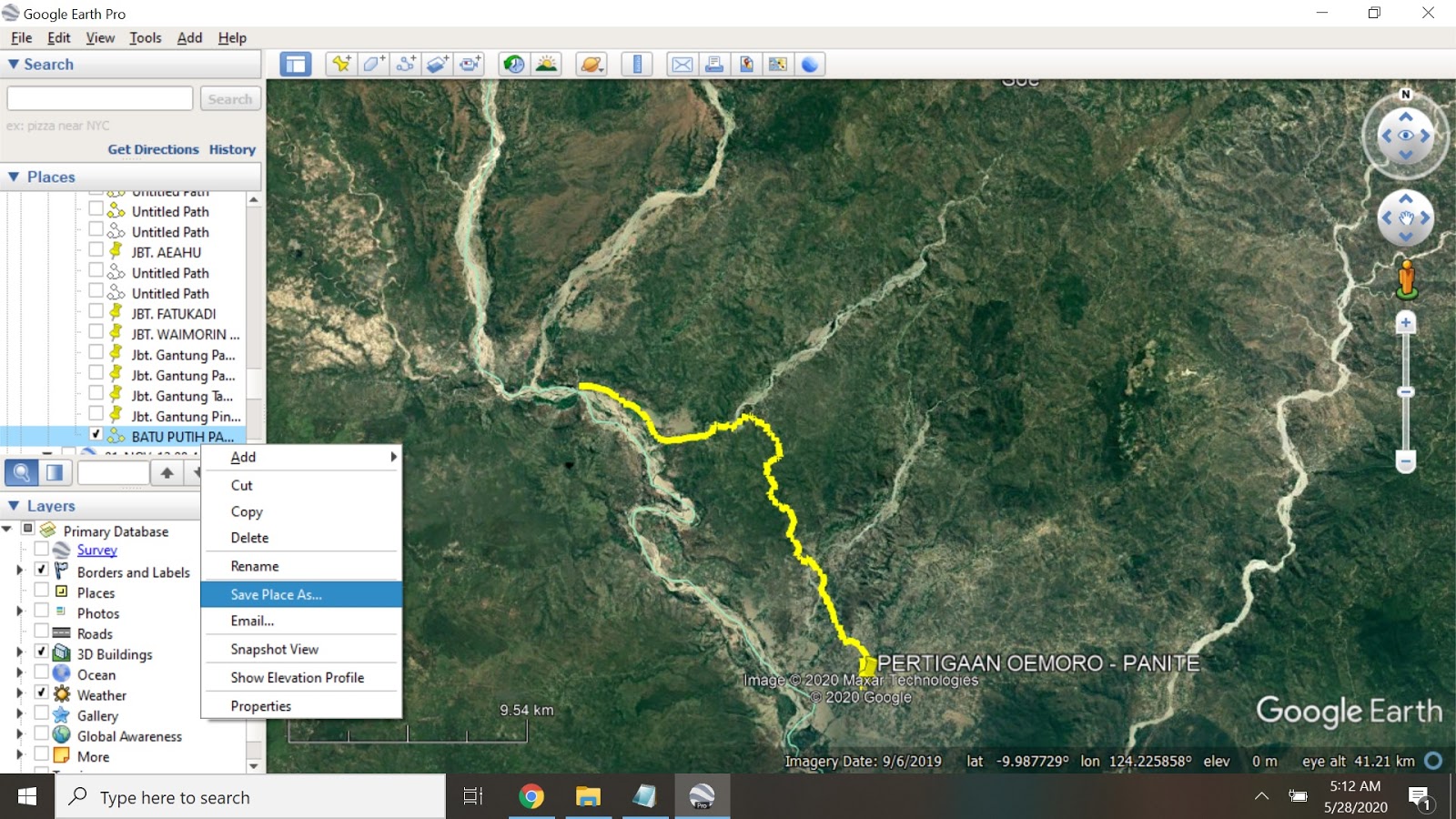1456x819 pixels.
Task: Zoom in with the plus button
Action: click(x=1406, y=322)
